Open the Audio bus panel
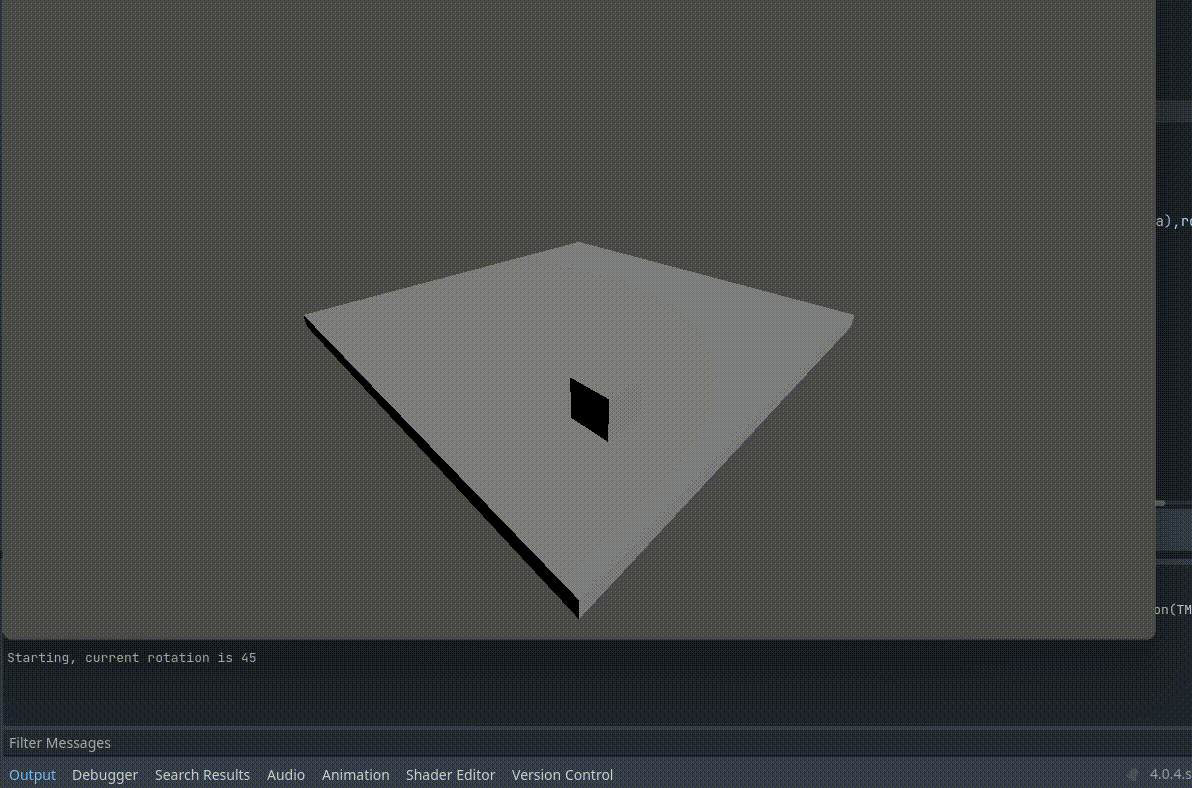 point(286,775)
